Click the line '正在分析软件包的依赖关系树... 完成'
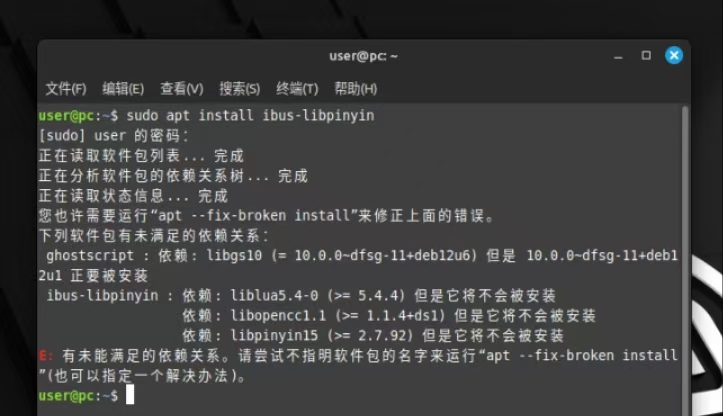Image resolution: width=723 pixels, height=416 pixels. 173,176
